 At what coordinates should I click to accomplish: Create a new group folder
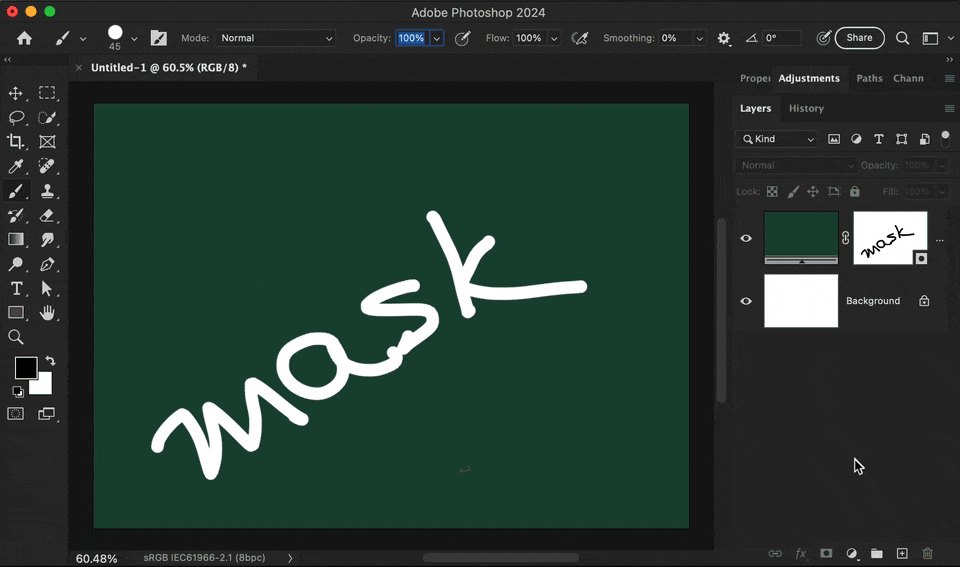click(877, 554)
